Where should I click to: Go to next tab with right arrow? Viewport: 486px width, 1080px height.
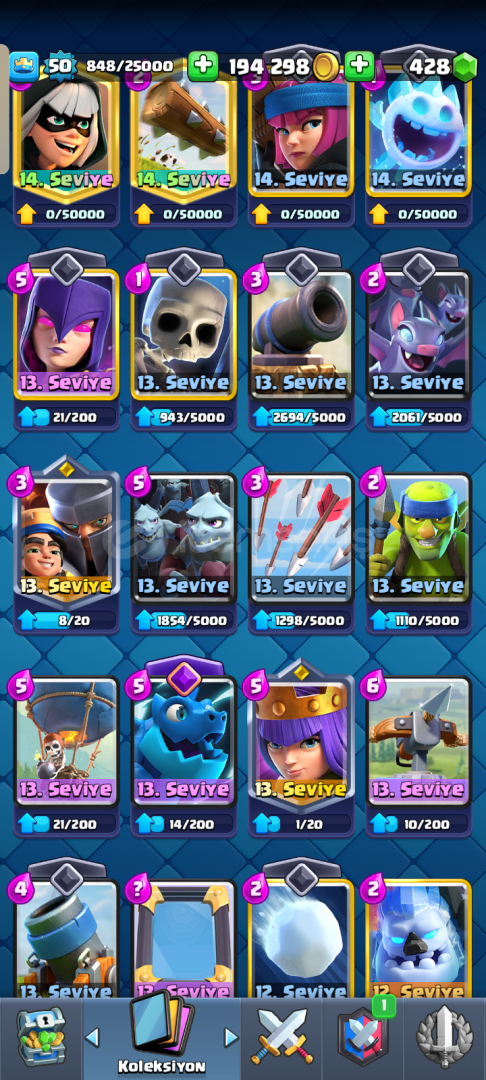click(231, 1037)
